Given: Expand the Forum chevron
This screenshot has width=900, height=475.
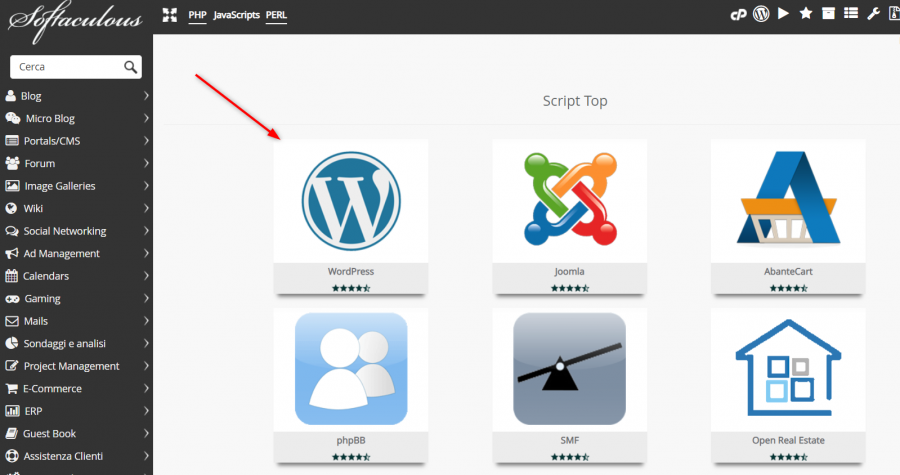Looking at the screenshot, I should (x=146, y=163).
